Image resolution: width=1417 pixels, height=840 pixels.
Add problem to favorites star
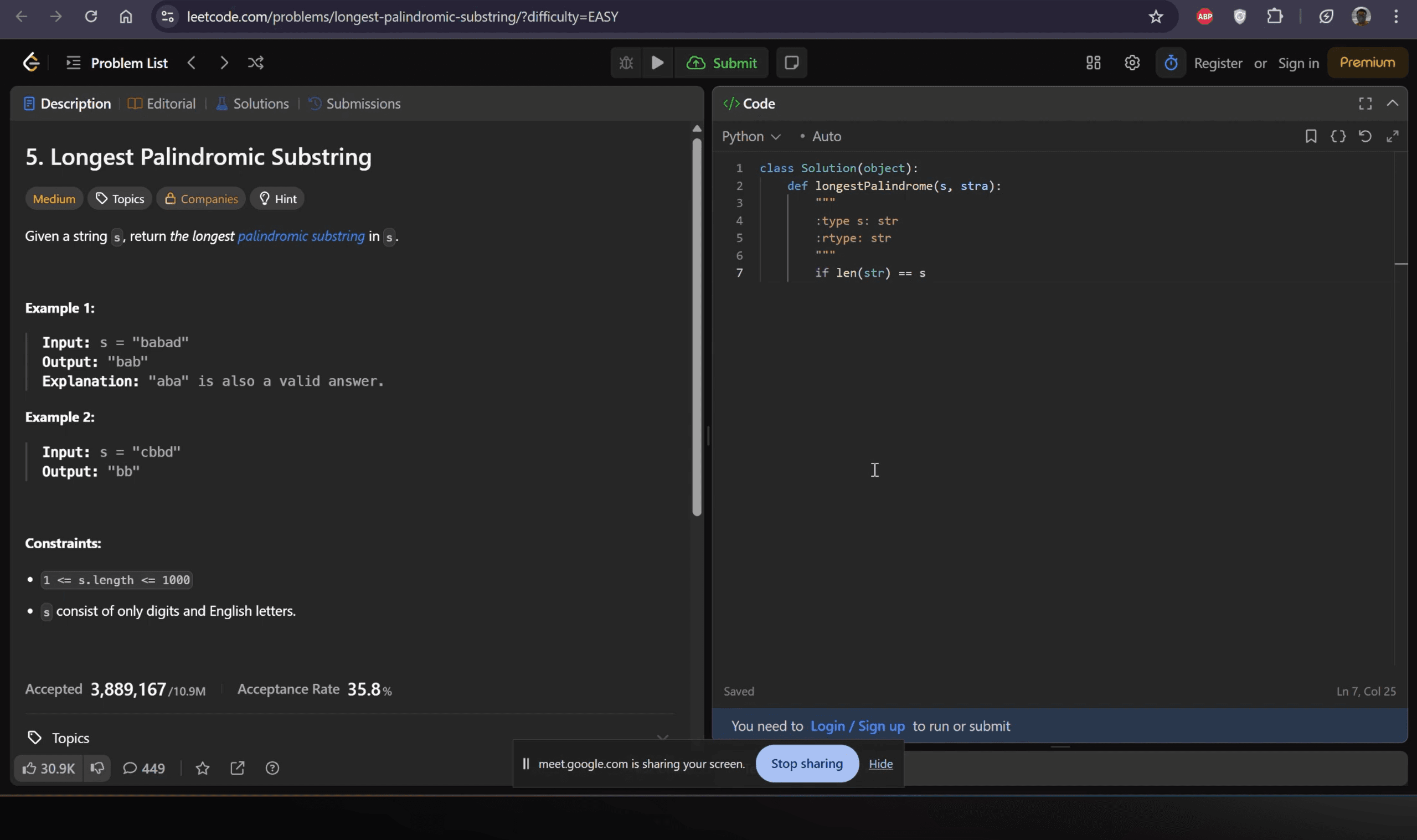coord(203,768)
